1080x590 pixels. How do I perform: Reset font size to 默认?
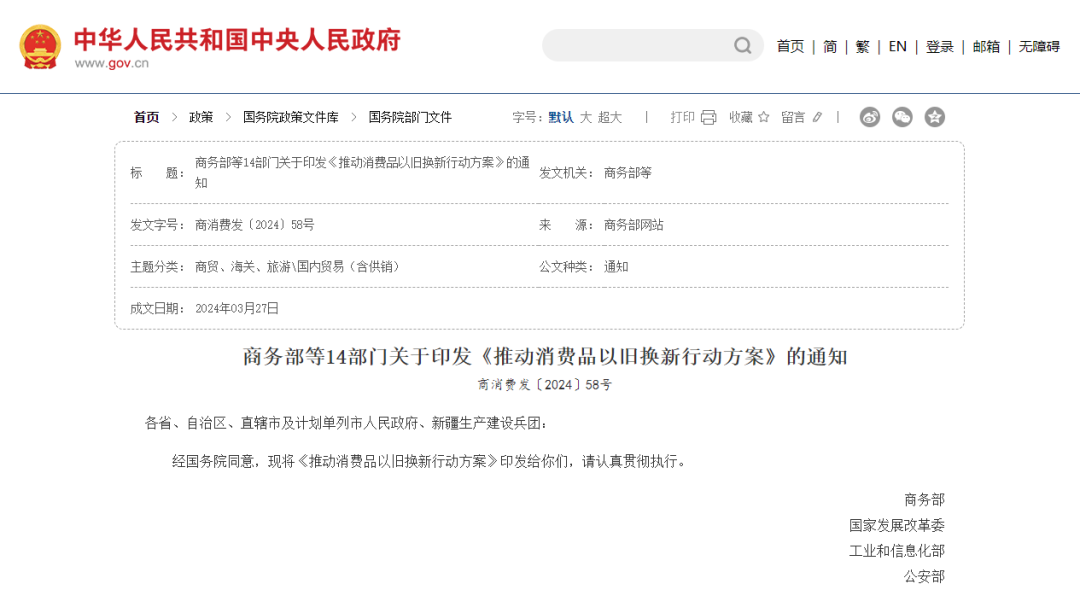562,117
